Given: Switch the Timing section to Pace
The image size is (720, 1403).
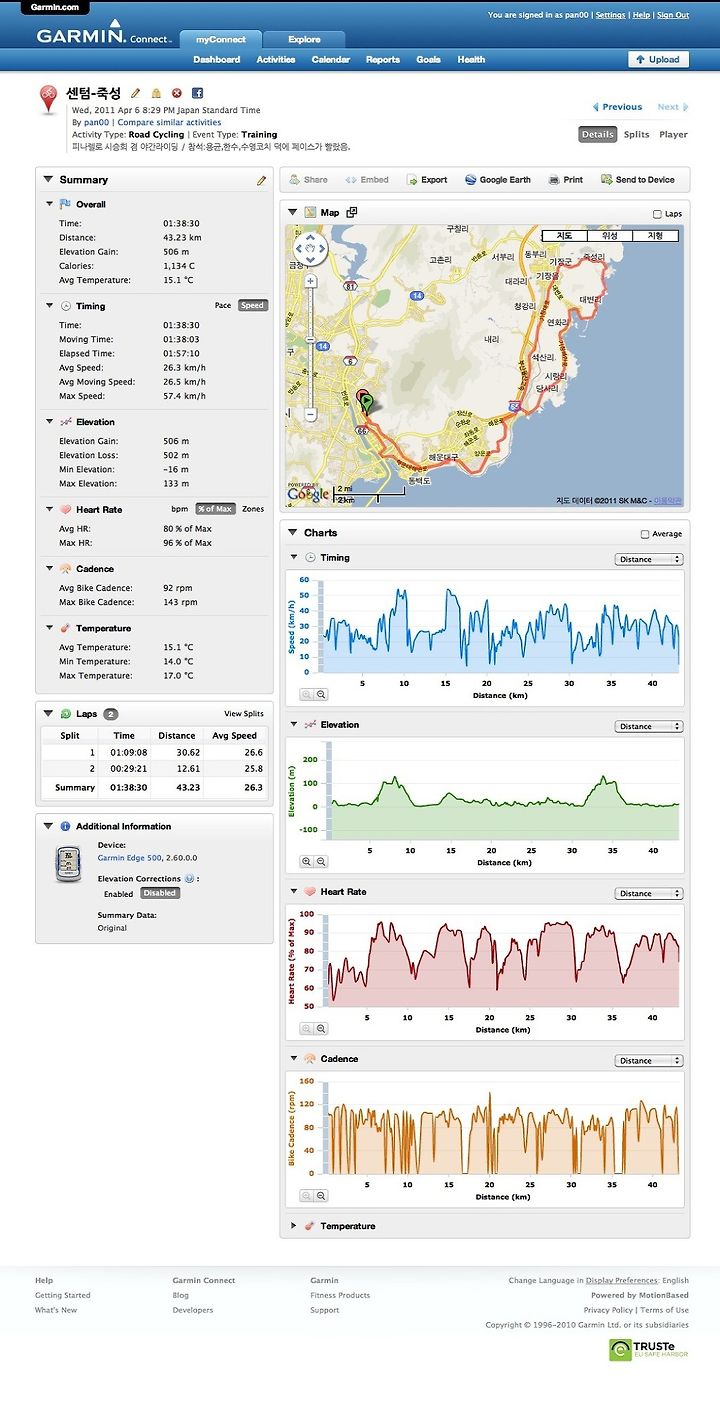Looking at the screenshot, I should [x=223, y=306].
